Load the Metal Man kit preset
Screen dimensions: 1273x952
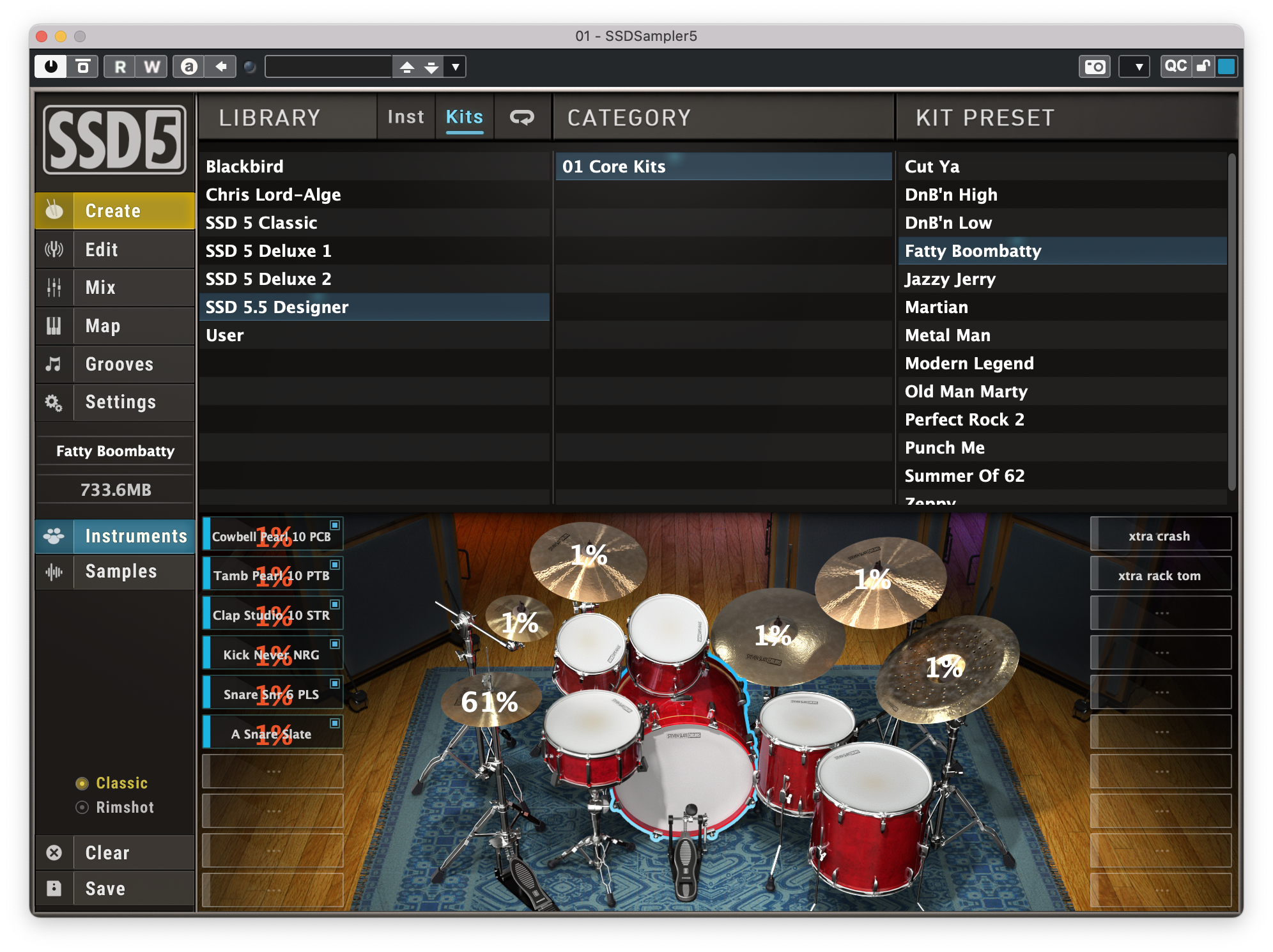tap(1063, 335)
